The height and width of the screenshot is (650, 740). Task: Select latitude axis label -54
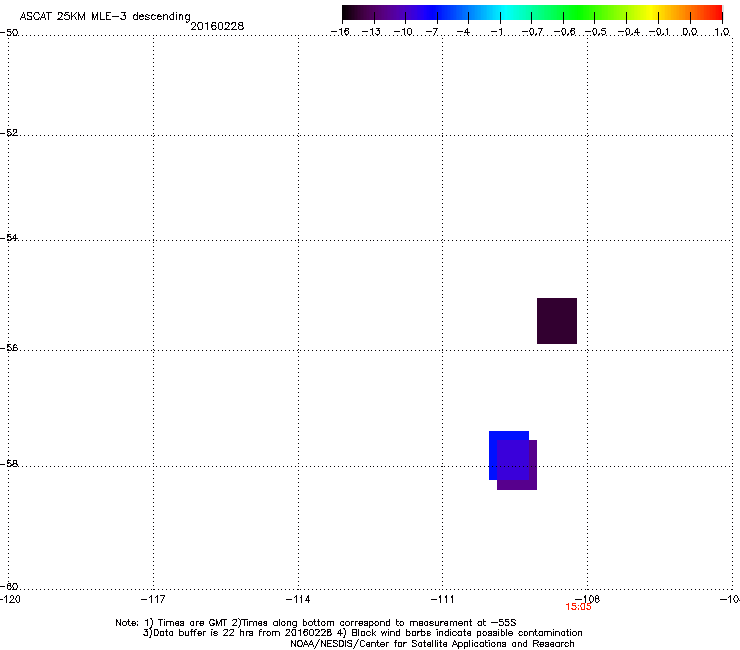(9, 237)
